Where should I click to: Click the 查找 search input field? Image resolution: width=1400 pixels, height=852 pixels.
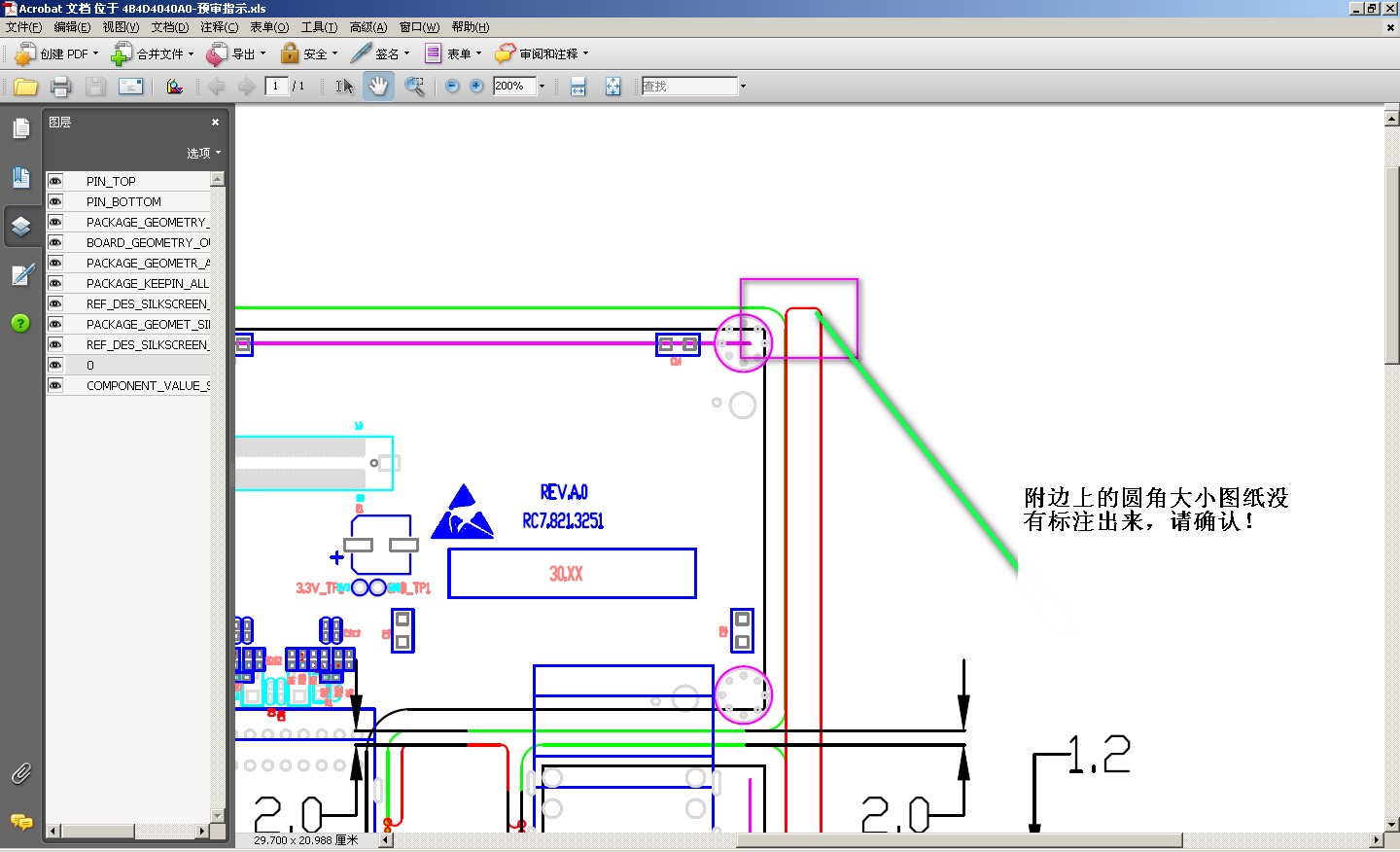click(x=689, y=87)
